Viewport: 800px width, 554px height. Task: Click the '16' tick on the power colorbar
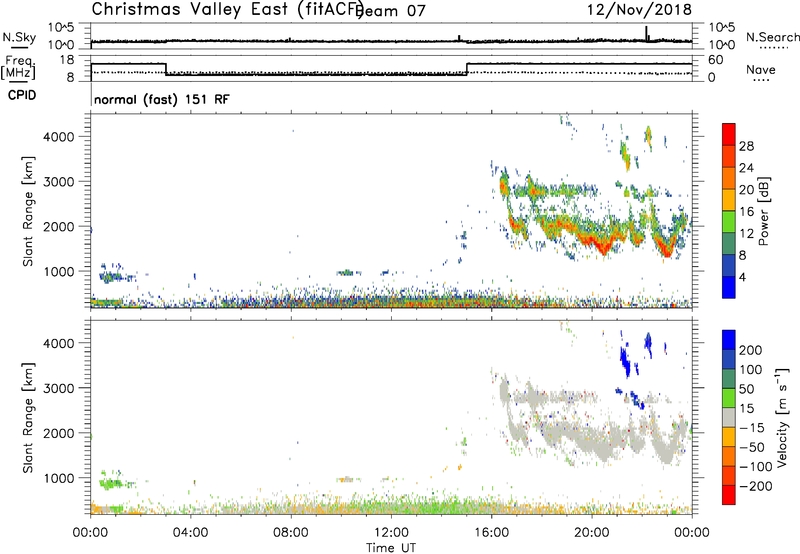746,212
